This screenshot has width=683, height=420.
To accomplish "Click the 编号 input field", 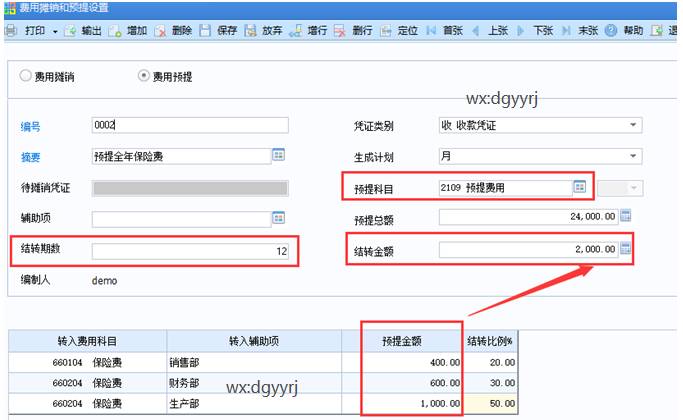I will point(190,125).
